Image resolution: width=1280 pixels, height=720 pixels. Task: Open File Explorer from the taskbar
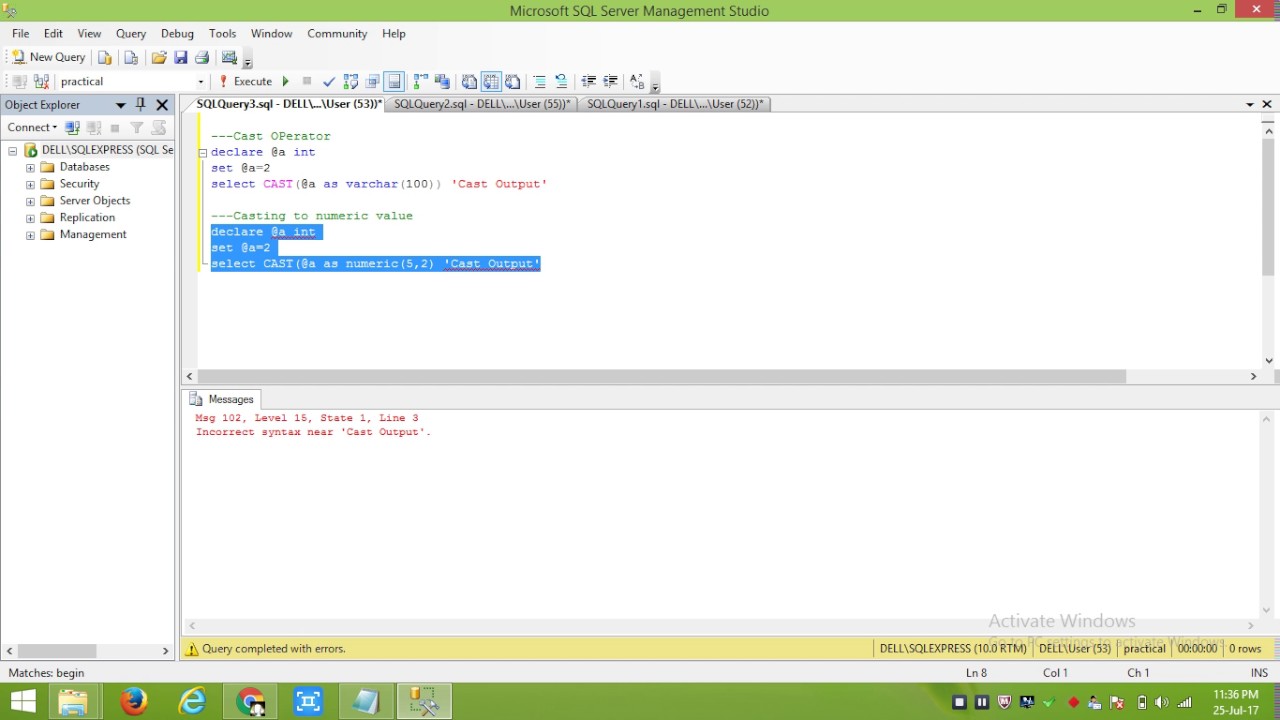(73, 702)
